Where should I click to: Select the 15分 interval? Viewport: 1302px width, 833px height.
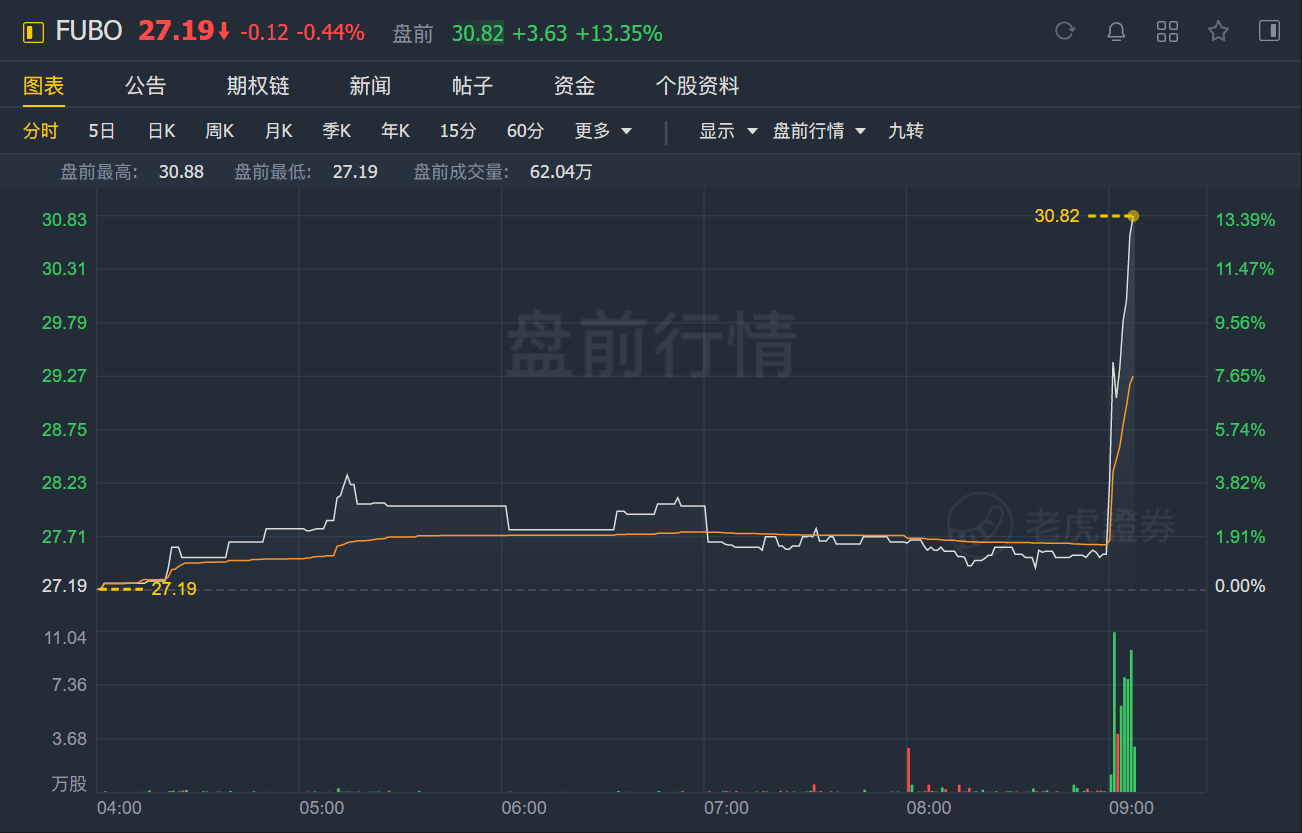[458, 131]
